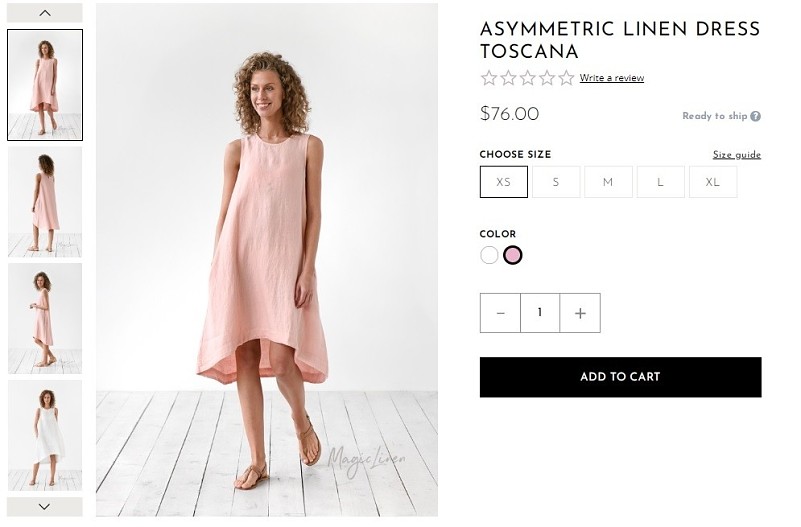This screenshot has width=801, height=527.
Task: Select size XS
Action: [504, 182]
